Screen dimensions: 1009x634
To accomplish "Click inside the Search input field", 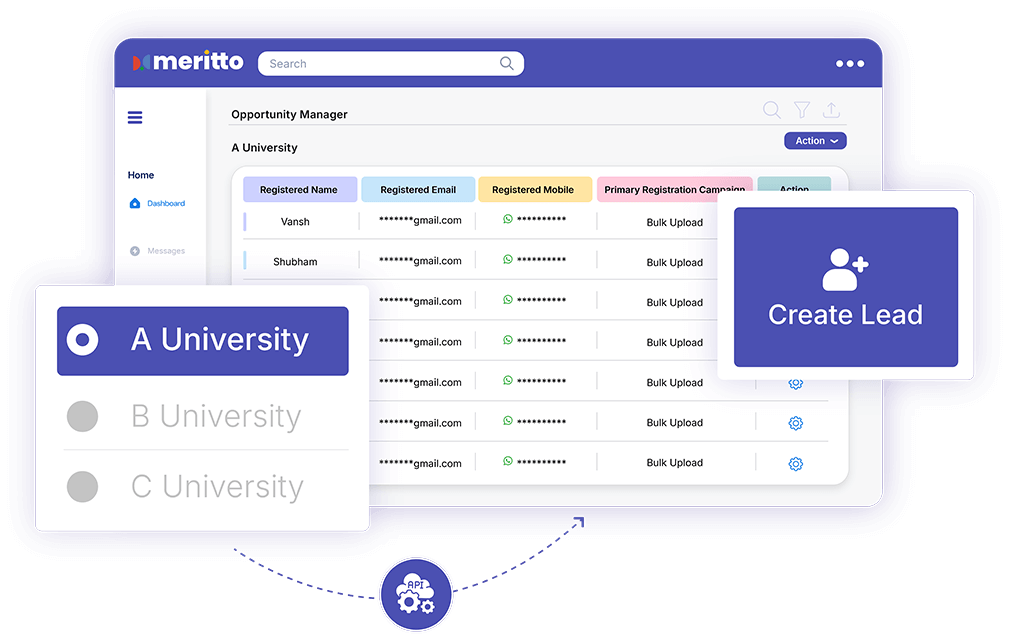I will pos(380,64).
